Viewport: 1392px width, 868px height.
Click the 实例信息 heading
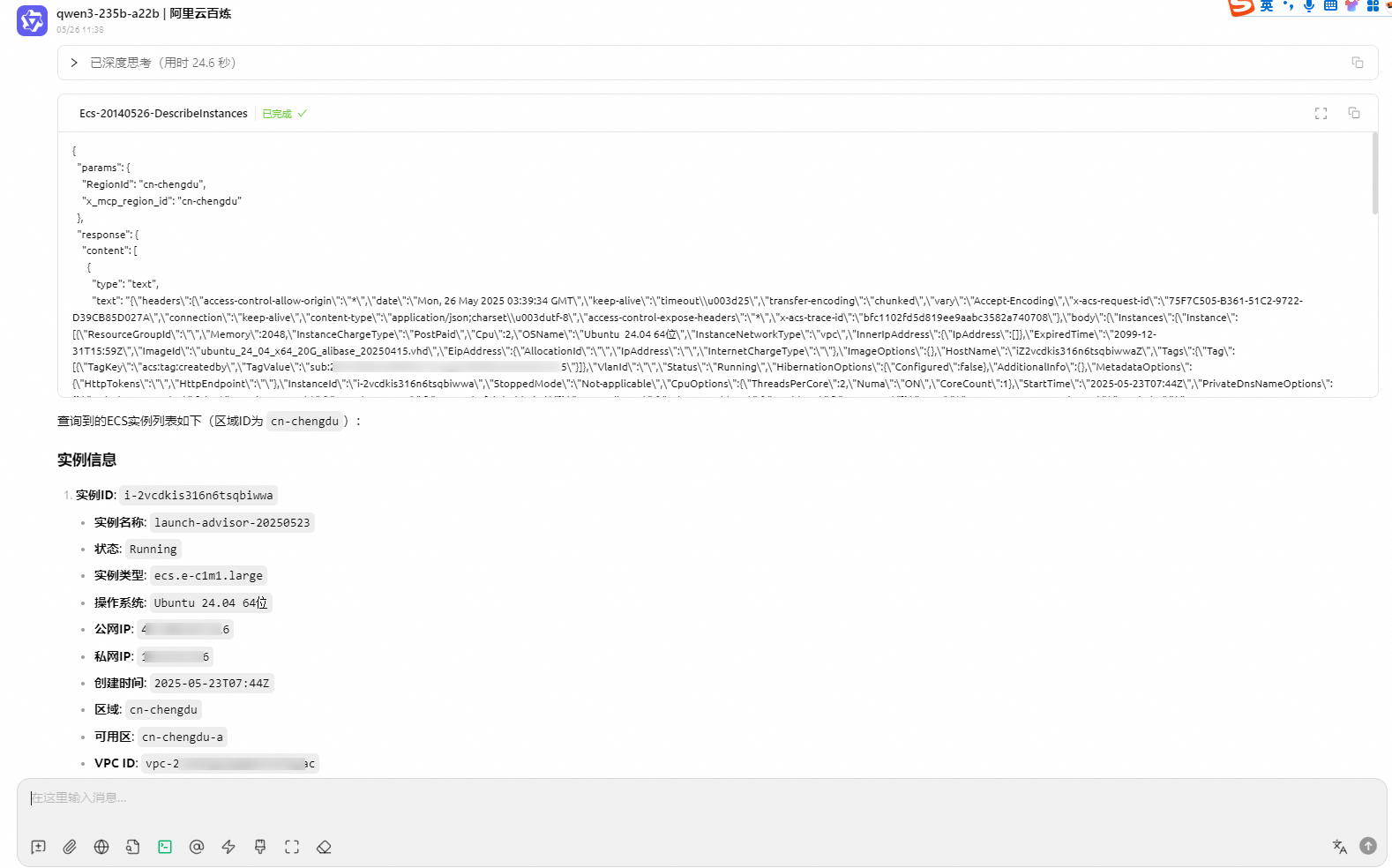(x=86, y=460)
